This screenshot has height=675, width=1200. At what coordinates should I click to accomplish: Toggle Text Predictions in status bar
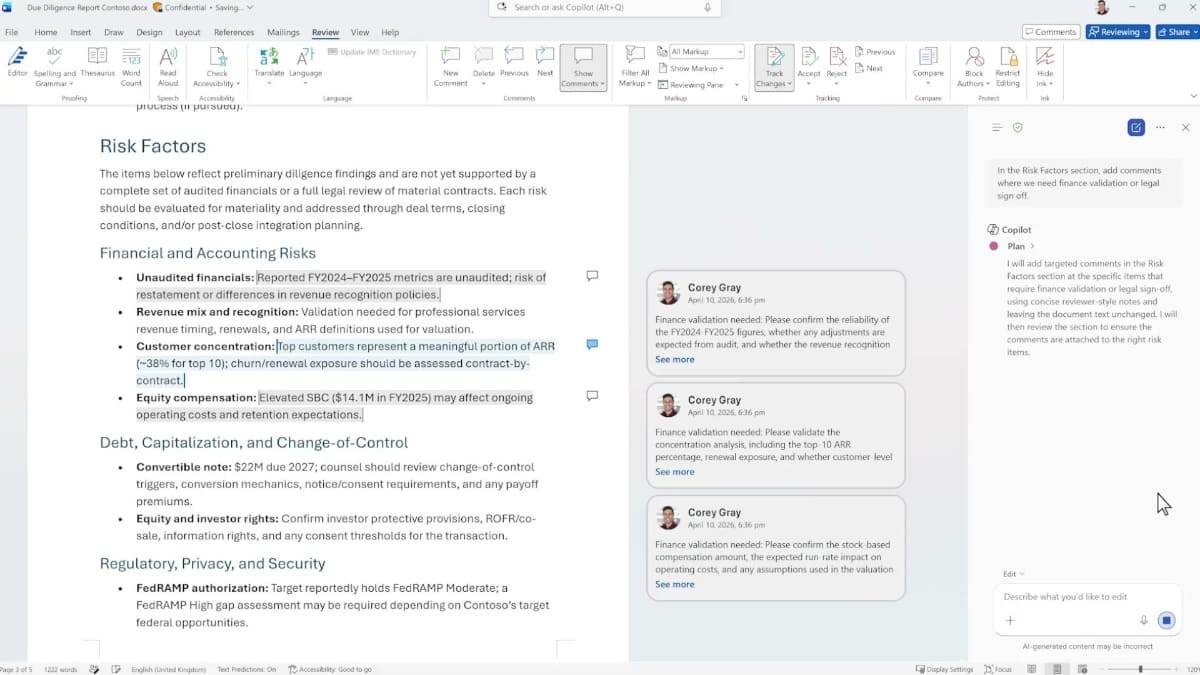(x=247, y=669)
